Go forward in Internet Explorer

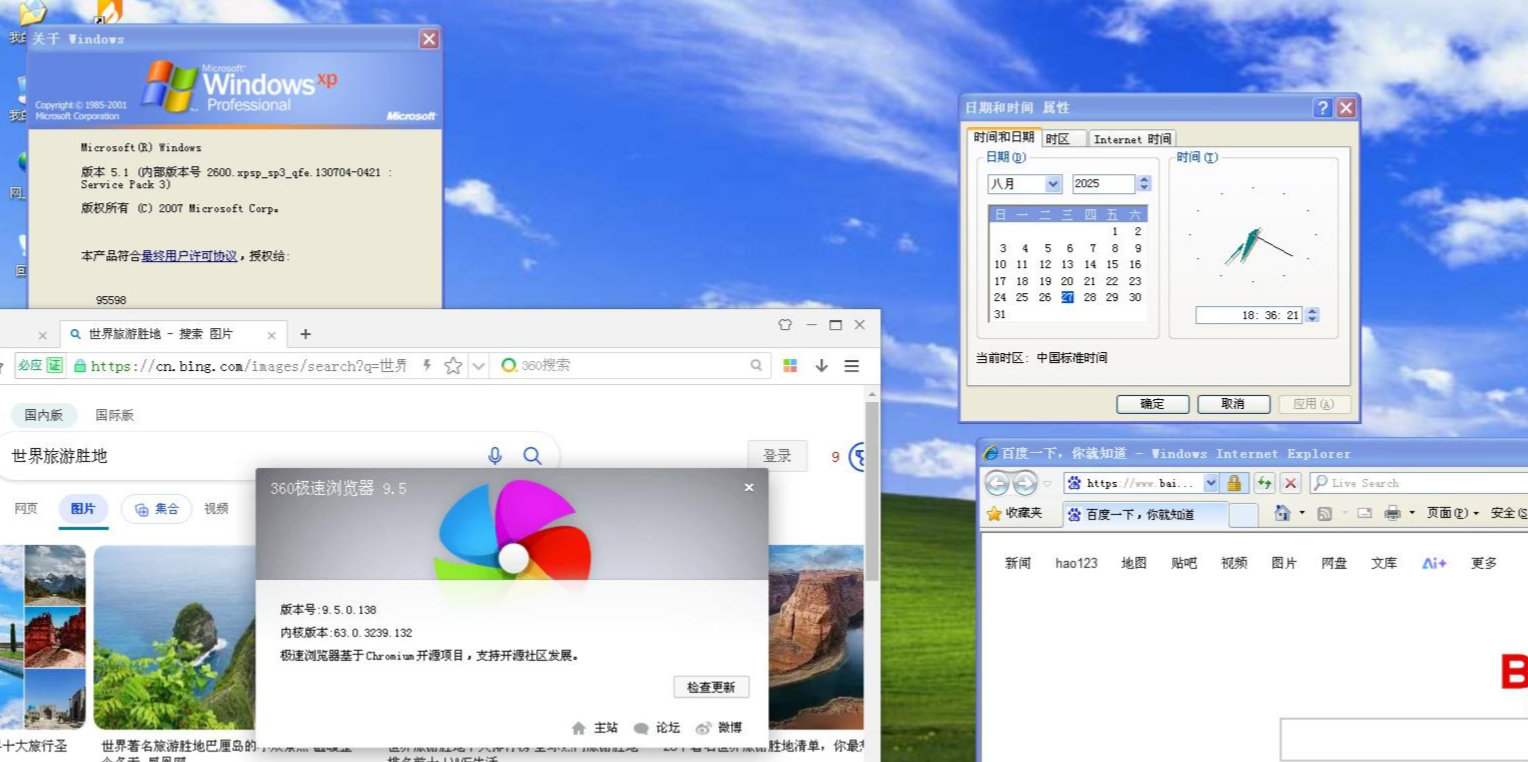tap(1025, 484)
